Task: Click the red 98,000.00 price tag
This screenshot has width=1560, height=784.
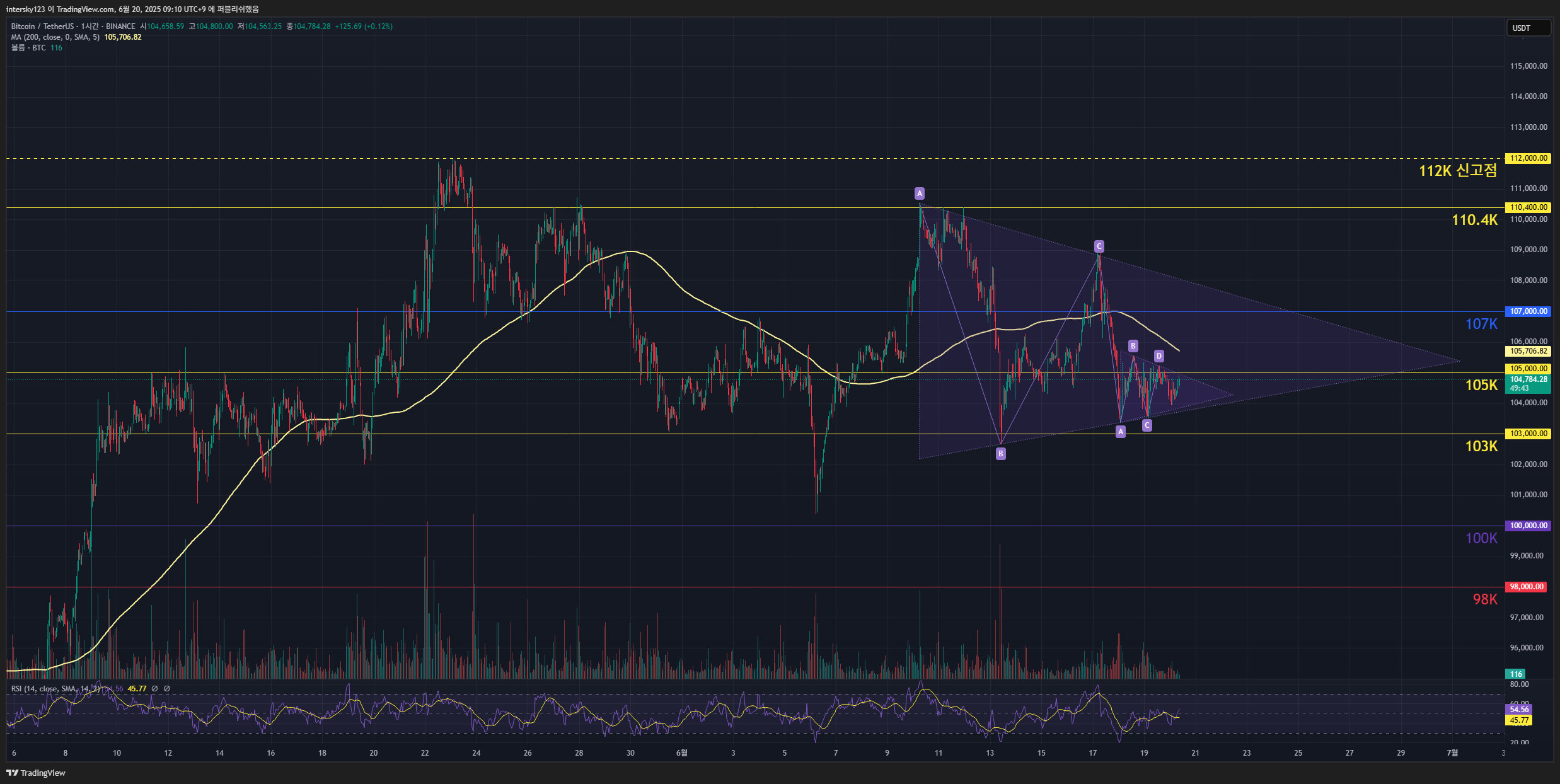Action: (1525, 587)
